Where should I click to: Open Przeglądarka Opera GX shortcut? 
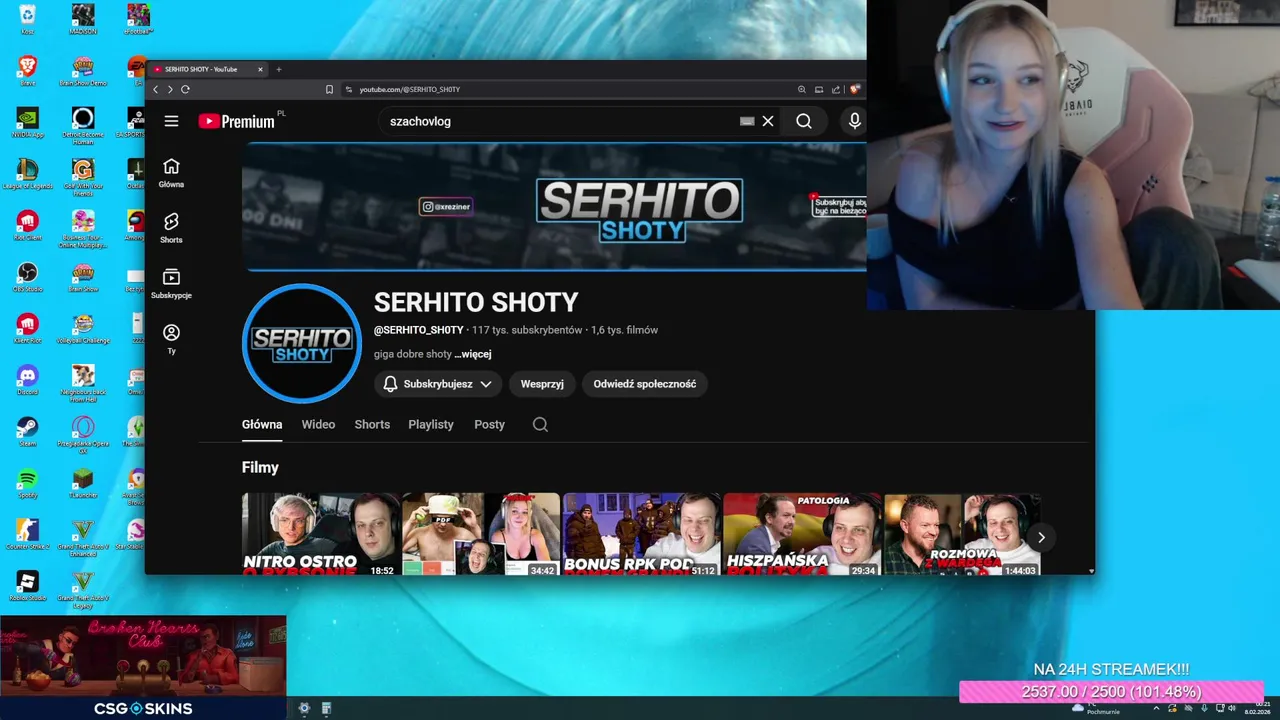(83, 435)
